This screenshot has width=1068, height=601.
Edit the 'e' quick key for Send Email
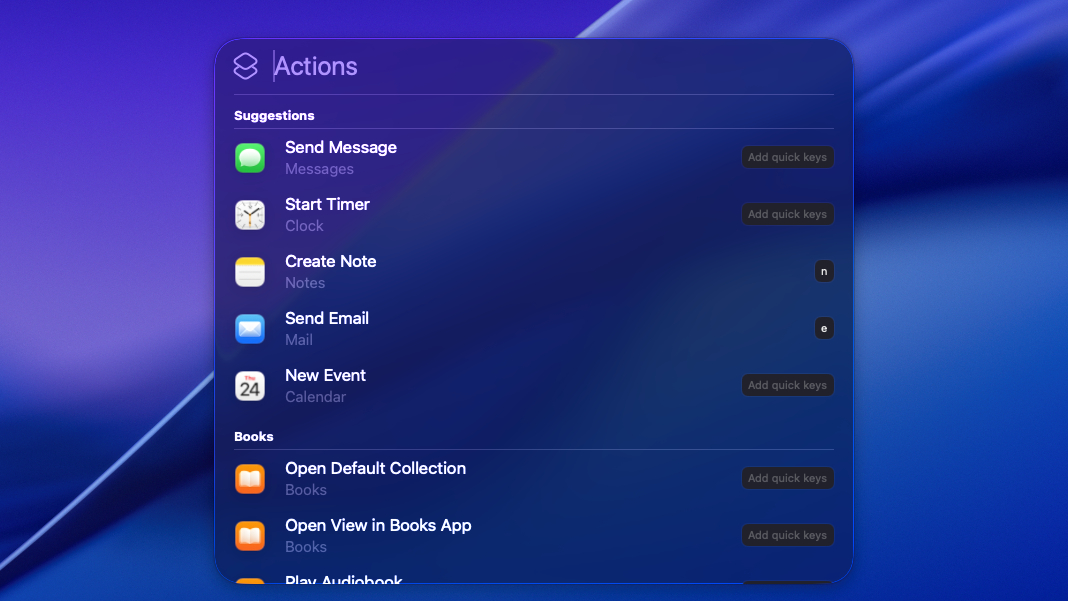coord(824,328)
